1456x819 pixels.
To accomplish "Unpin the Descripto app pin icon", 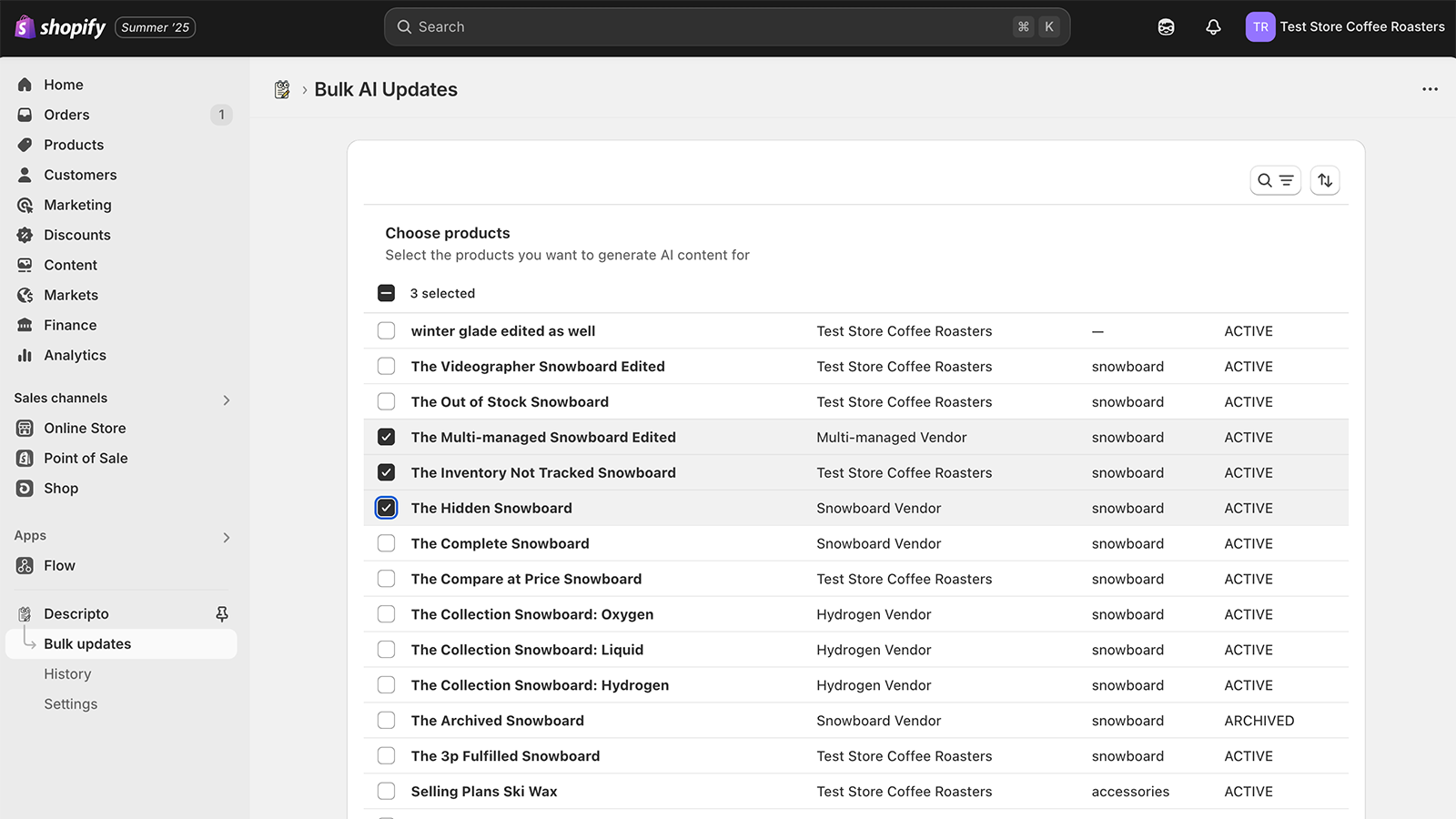I will click(222, 614).
